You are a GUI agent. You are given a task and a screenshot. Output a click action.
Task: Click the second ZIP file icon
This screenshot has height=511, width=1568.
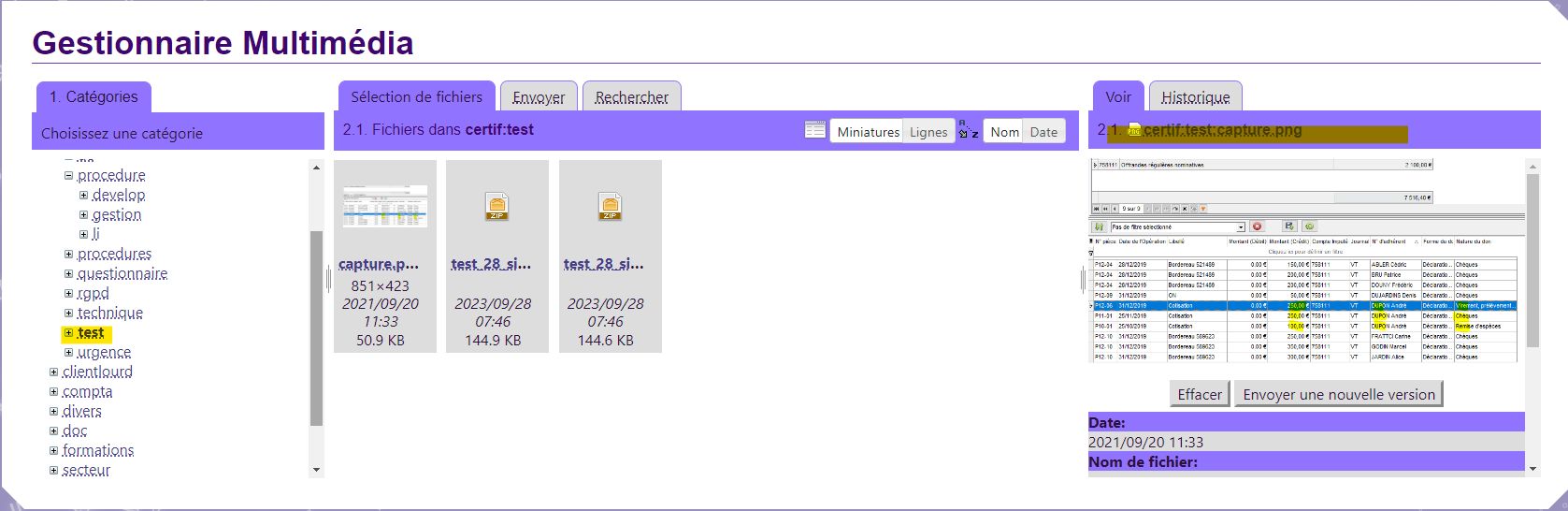pyautogui.click(x=610, y=206)
